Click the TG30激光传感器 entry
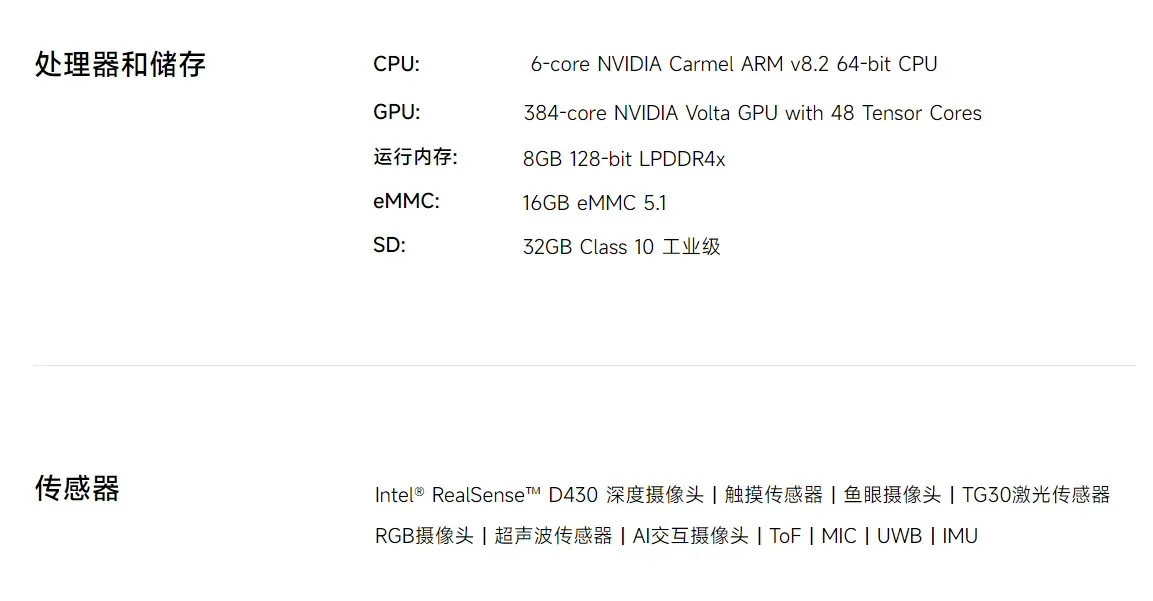The image size is (1153, 601). coord(1035,495)
